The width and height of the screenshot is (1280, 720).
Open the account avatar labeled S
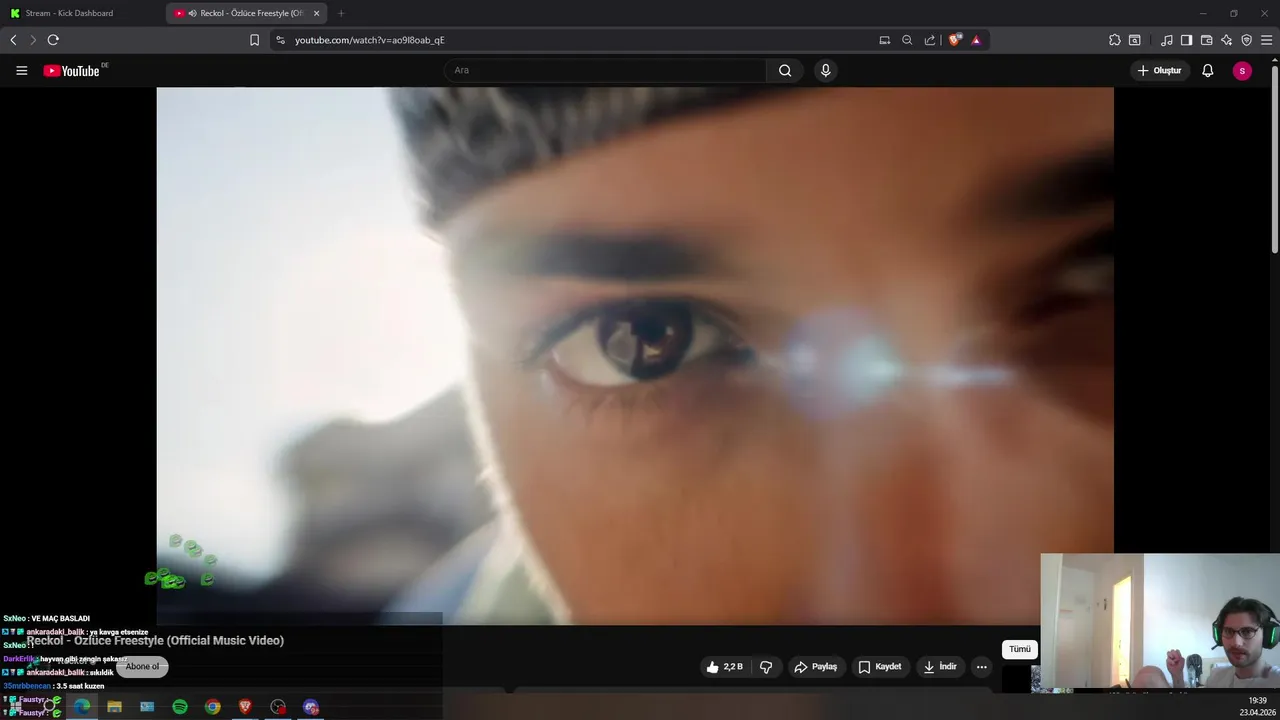pyautogui.click(x=1242, y=71)
